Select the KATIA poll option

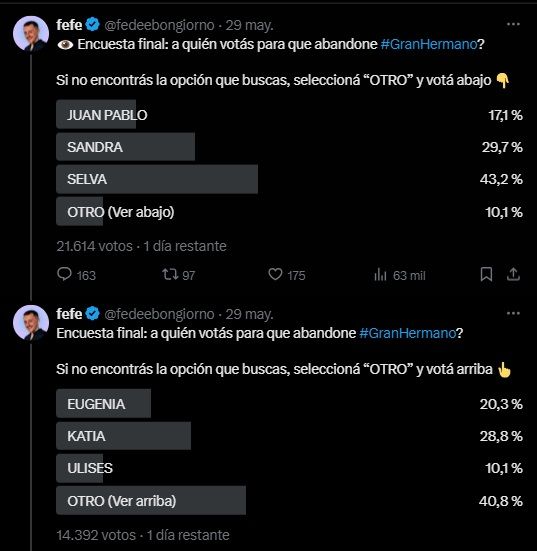[x=290, y=436]
